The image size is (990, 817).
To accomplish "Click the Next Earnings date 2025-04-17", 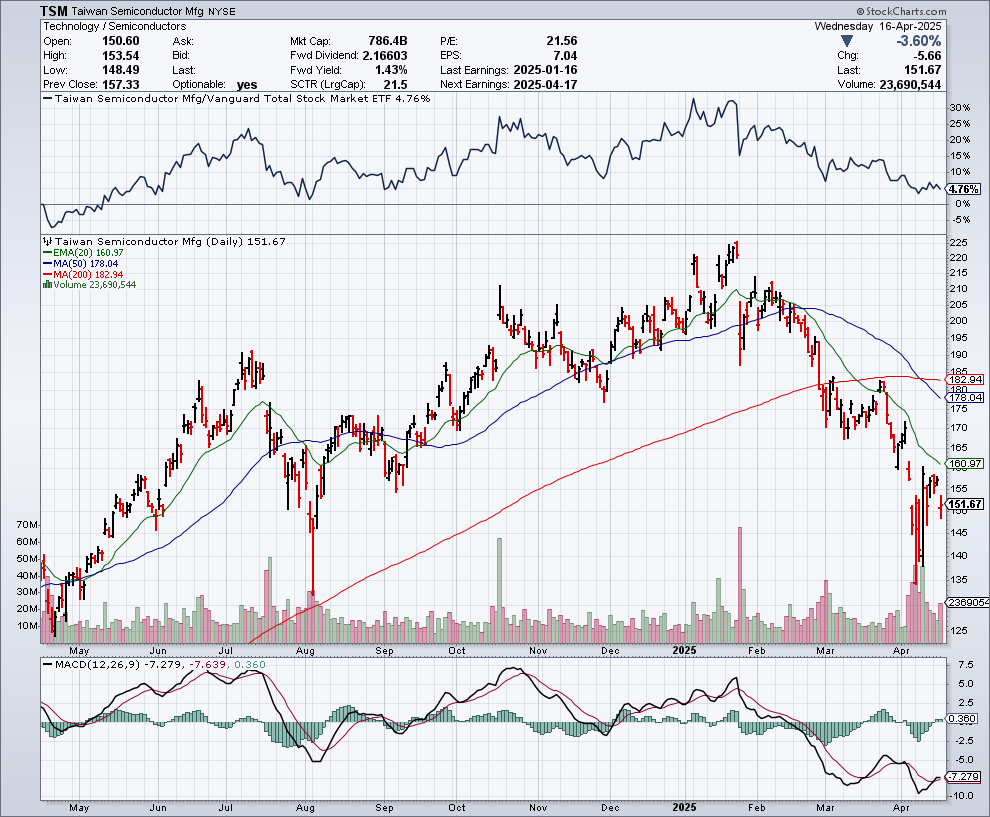I will pos(546,85).
